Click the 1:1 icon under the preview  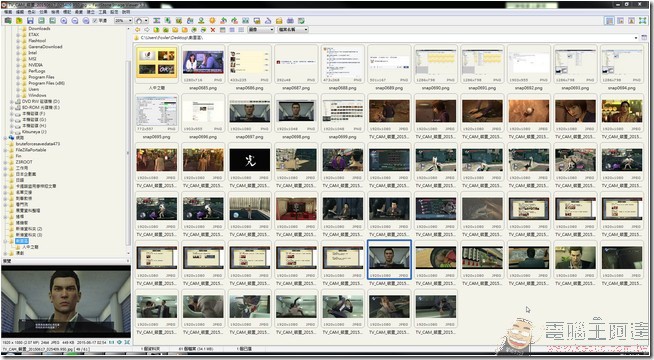pyautogui.click(x=112, y=342)
